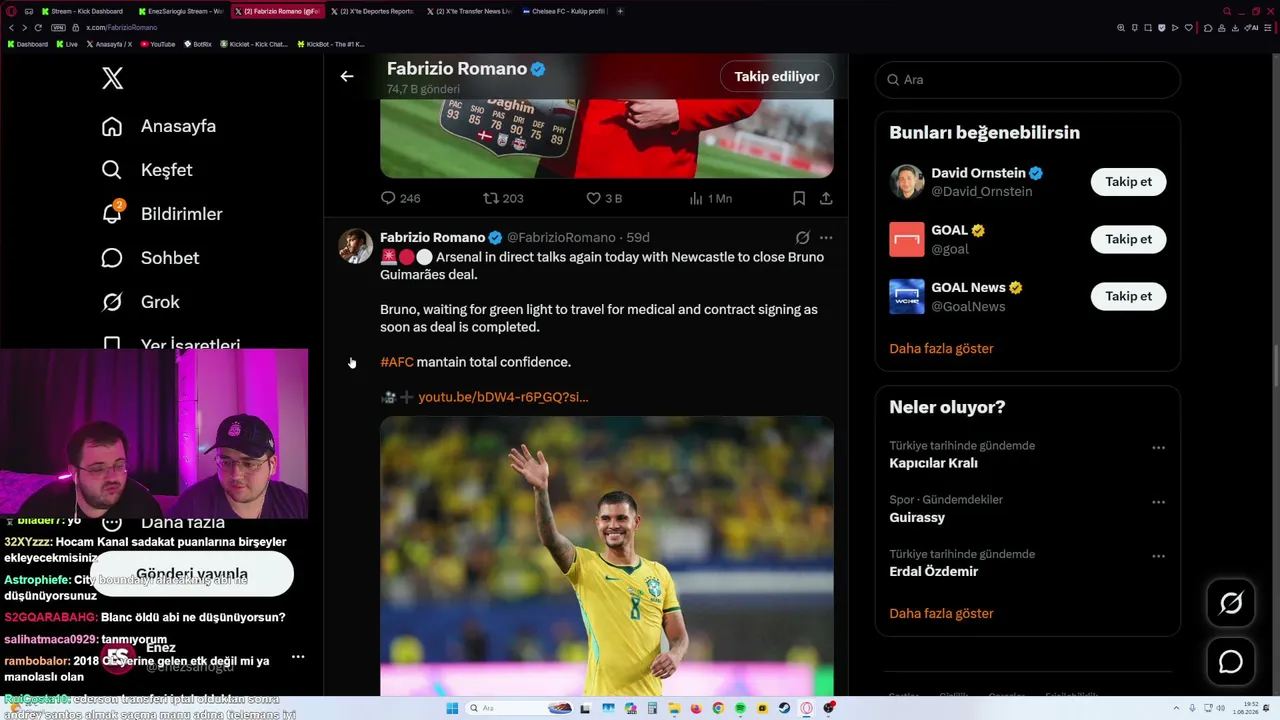1280x720 pixels.
Task: Switch to the X'te Transfer News Live tab
Action: (469, 11)
